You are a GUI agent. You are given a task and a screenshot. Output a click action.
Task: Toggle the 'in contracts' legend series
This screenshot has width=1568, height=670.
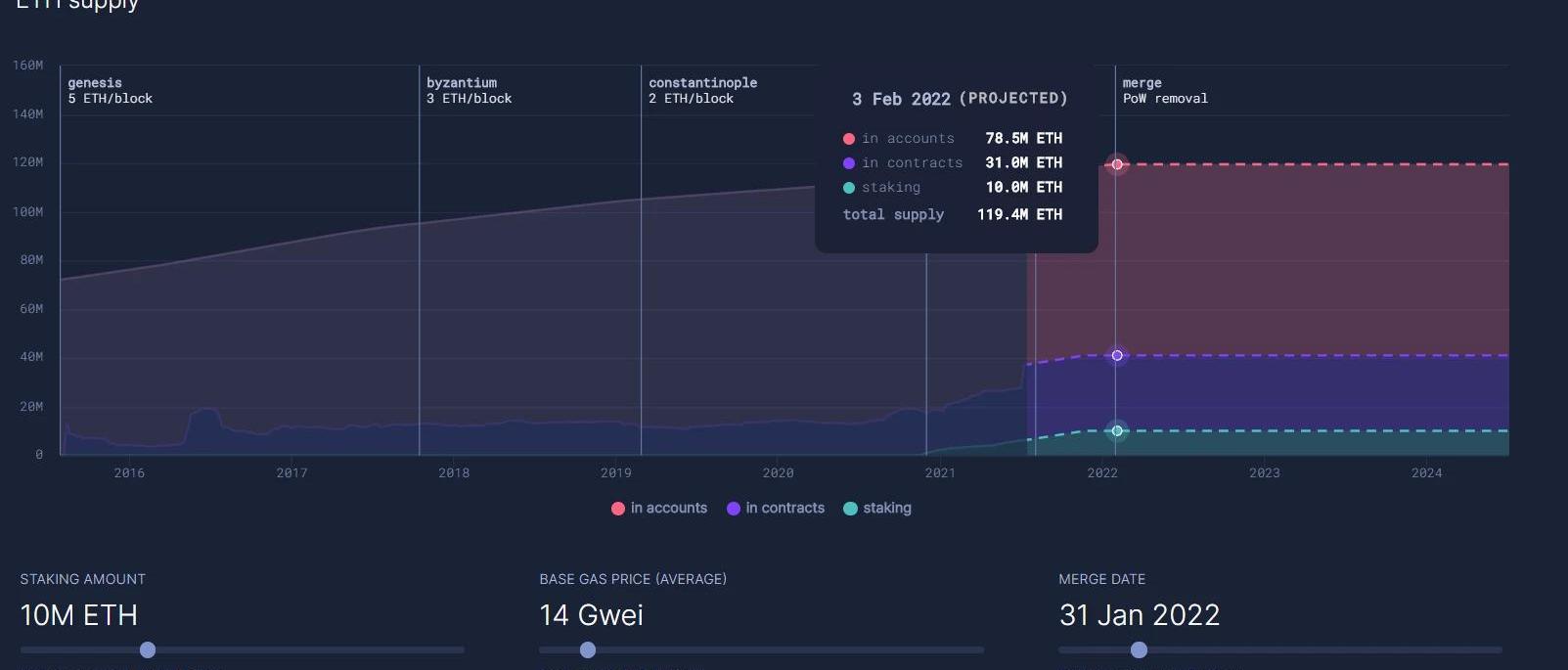click(x=776, y=508)
